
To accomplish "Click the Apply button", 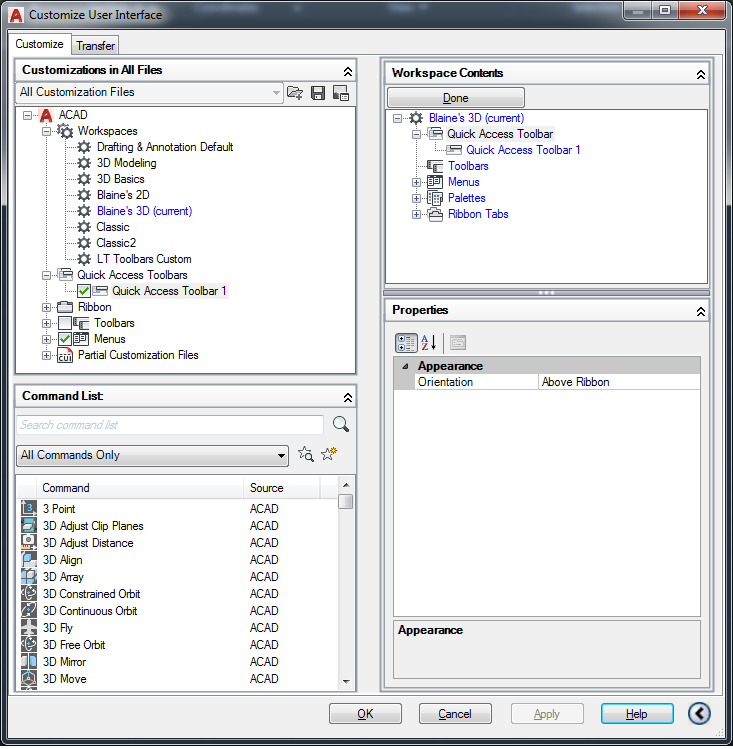I will [x=547, y=714].
